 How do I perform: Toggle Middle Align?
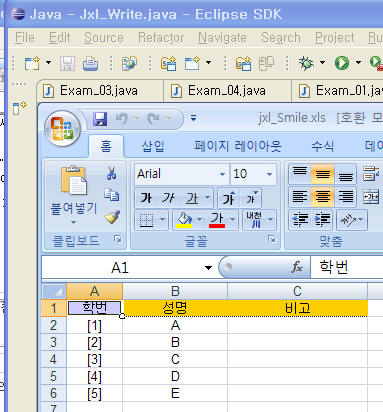322,174
